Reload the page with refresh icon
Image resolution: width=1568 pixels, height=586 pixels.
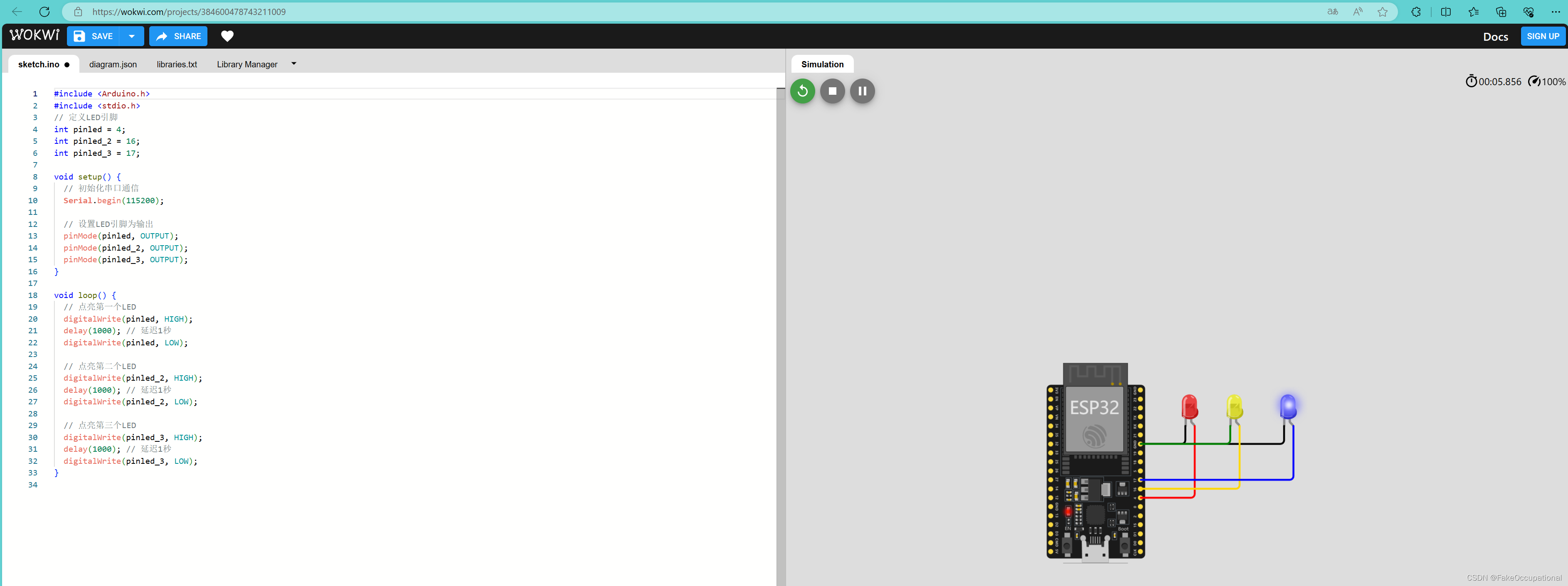pyautogui.click(x=44, y=12)
